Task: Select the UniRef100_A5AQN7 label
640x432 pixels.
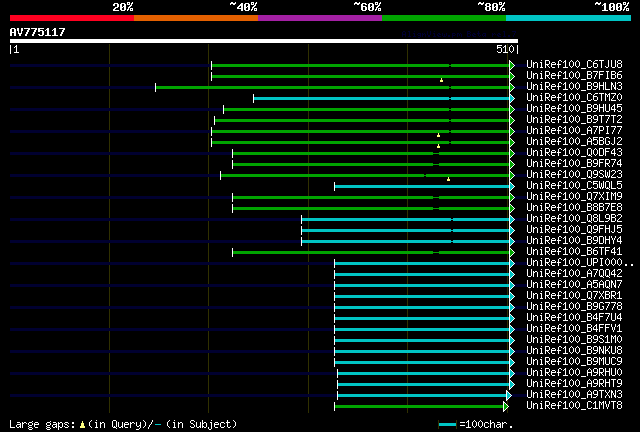Action: click(x=574, y=285)
